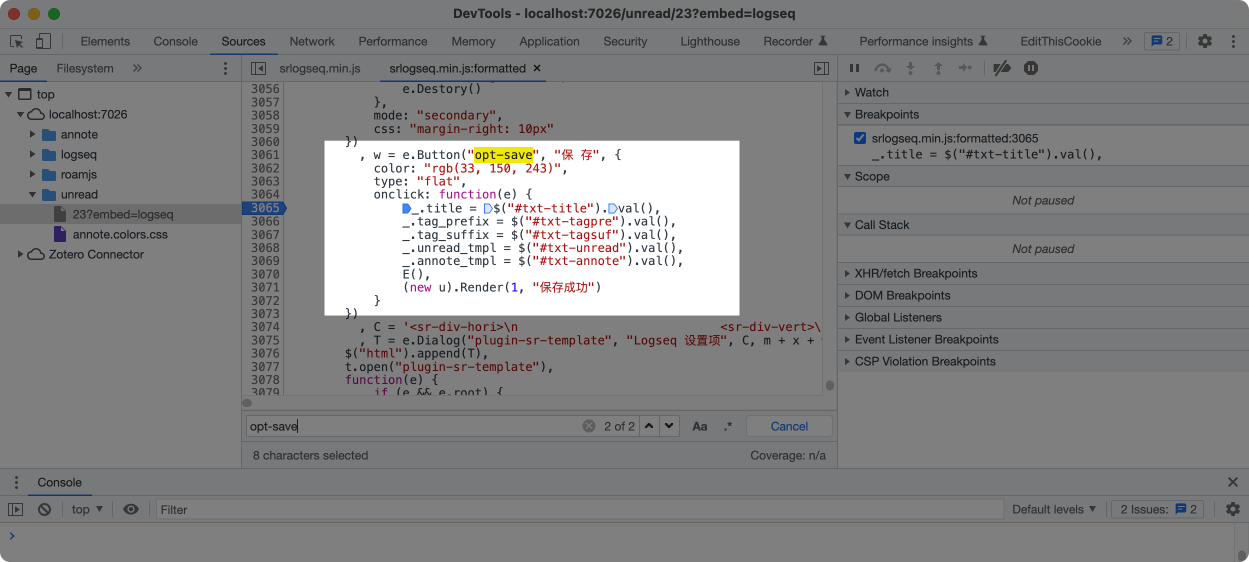
Task: Focus the console Filter input
Action: point(579,509)
